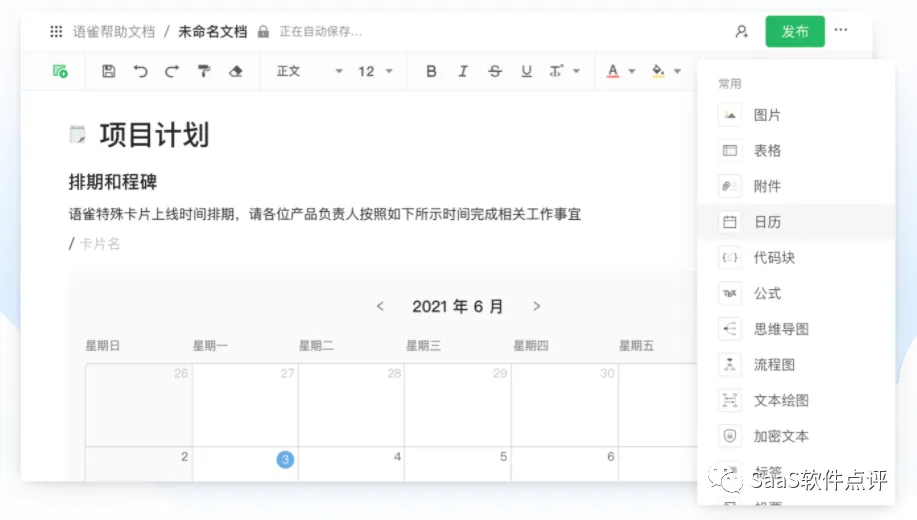Click the 排期和里程碑 heading

113,182
